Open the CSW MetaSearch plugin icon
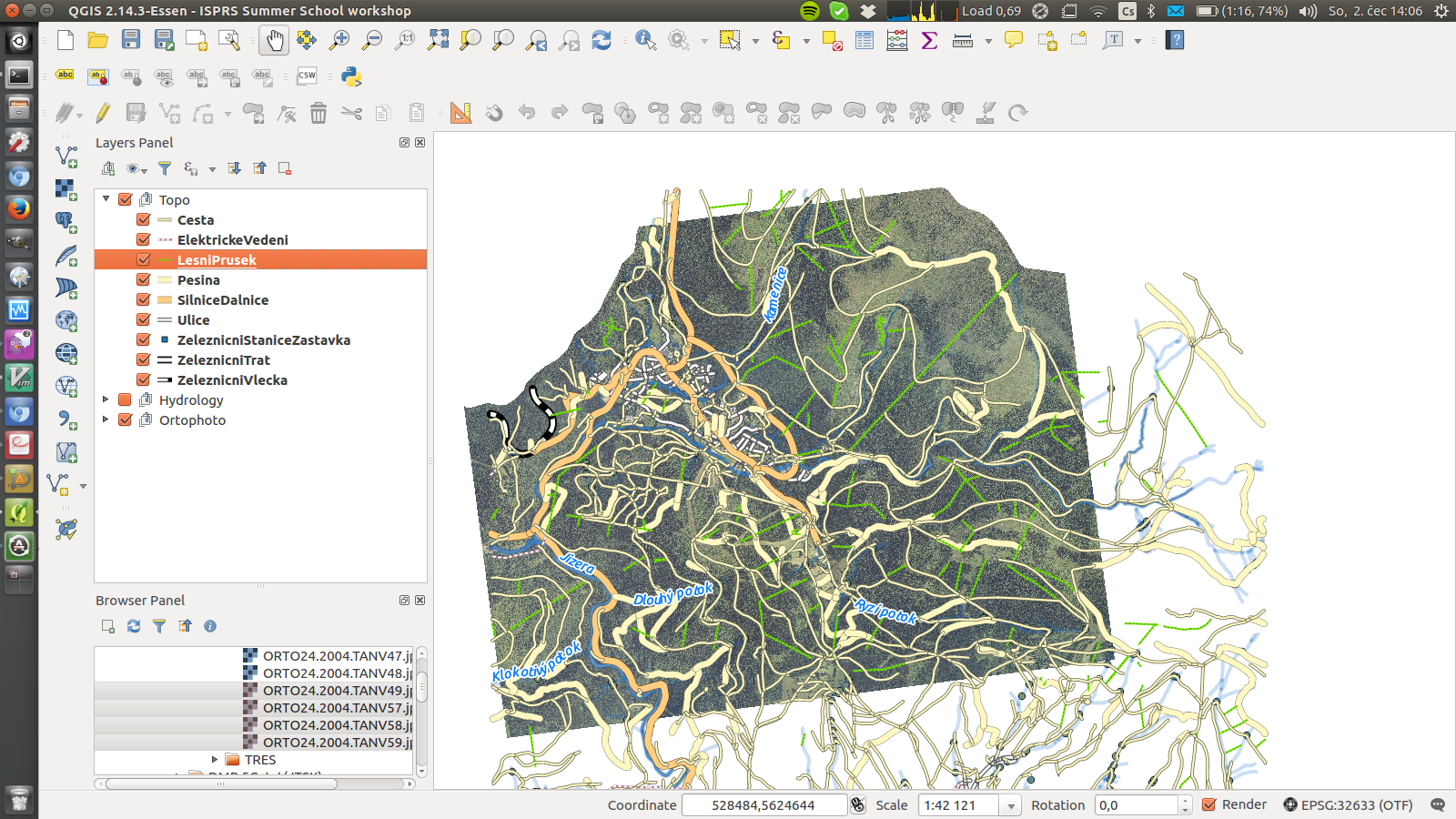The height and width of the screenshot is (819, 1456). 307,76
